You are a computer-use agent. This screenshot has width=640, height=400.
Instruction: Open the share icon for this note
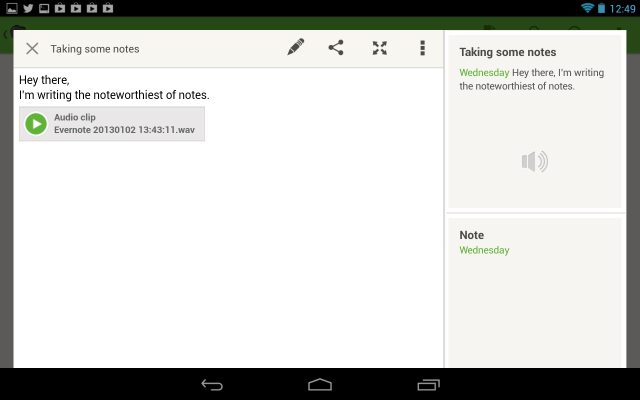(336, 48)
